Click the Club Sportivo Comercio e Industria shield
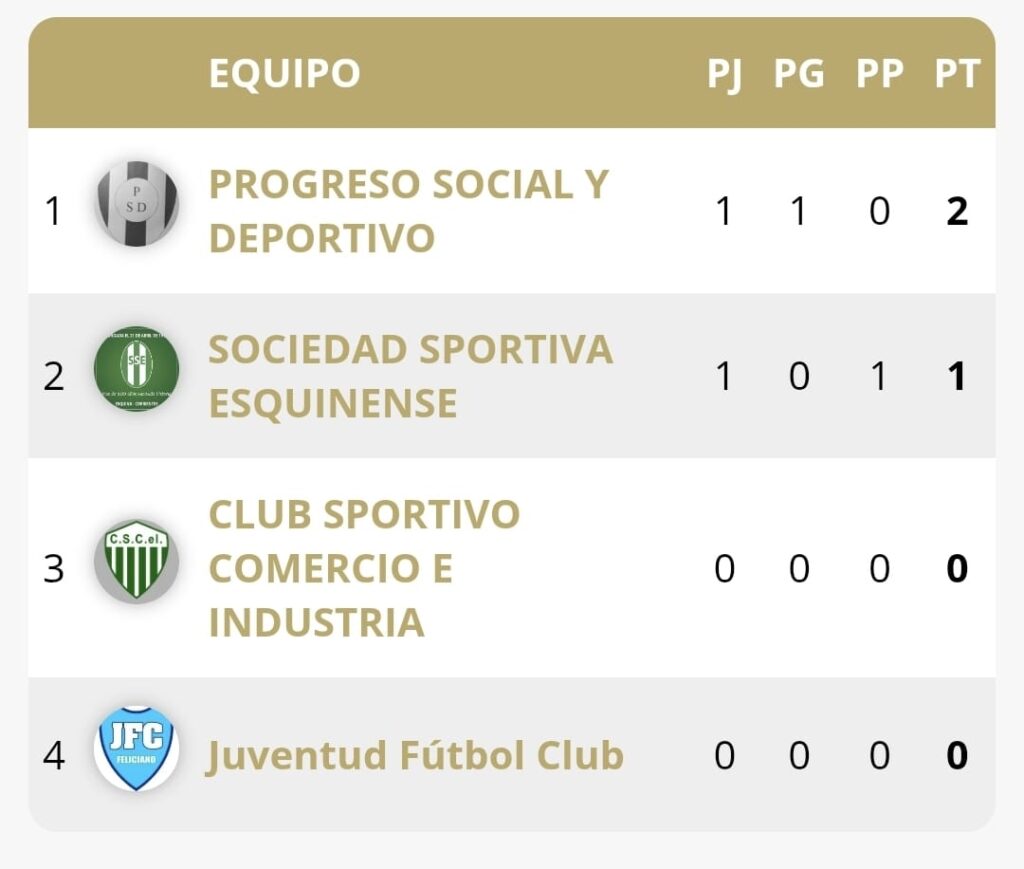Screen dimensions: 1024x869 point(137,560)
